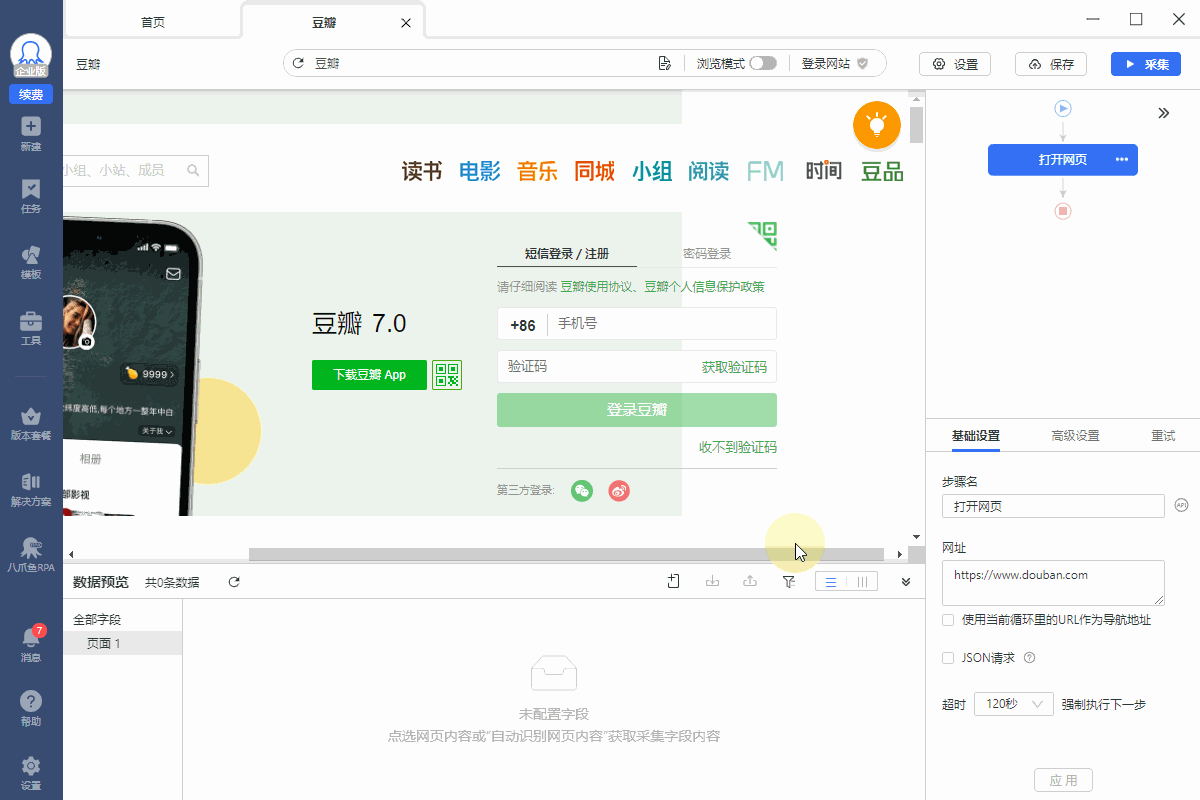Select 密码登录 tab on page

click(x=707, y=254)
